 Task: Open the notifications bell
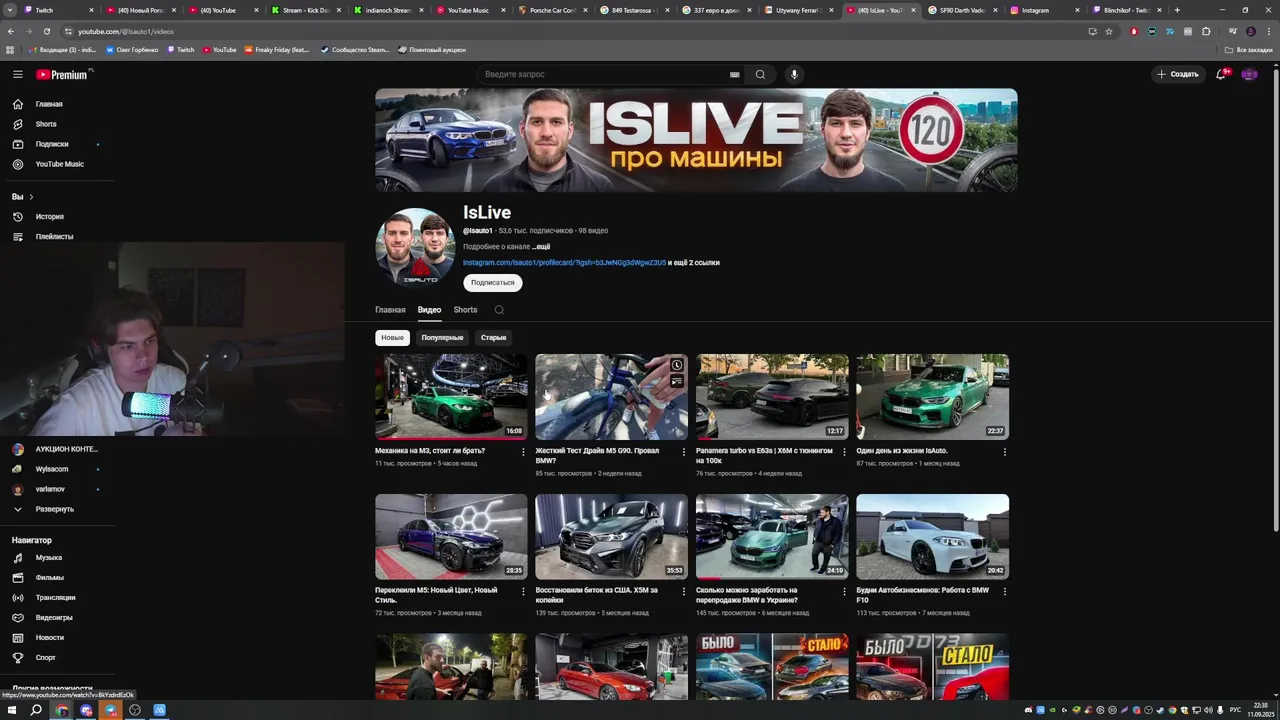pyautogui.click(x=1221, y=74)
